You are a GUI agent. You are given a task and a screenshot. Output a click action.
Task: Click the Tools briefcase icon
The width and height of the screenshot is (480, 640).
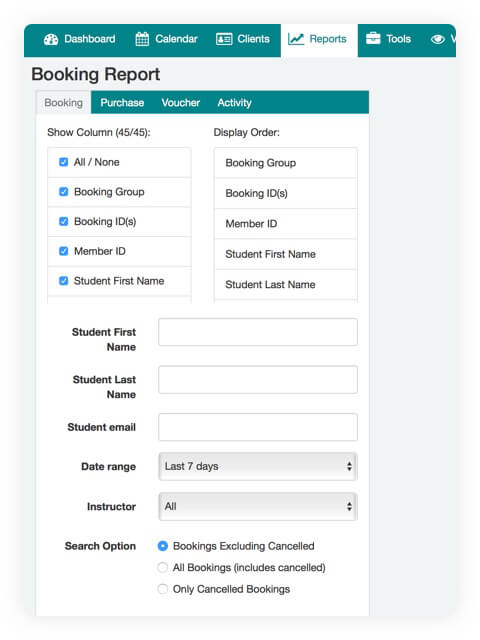pyautogui.click(x=373, y=39)
